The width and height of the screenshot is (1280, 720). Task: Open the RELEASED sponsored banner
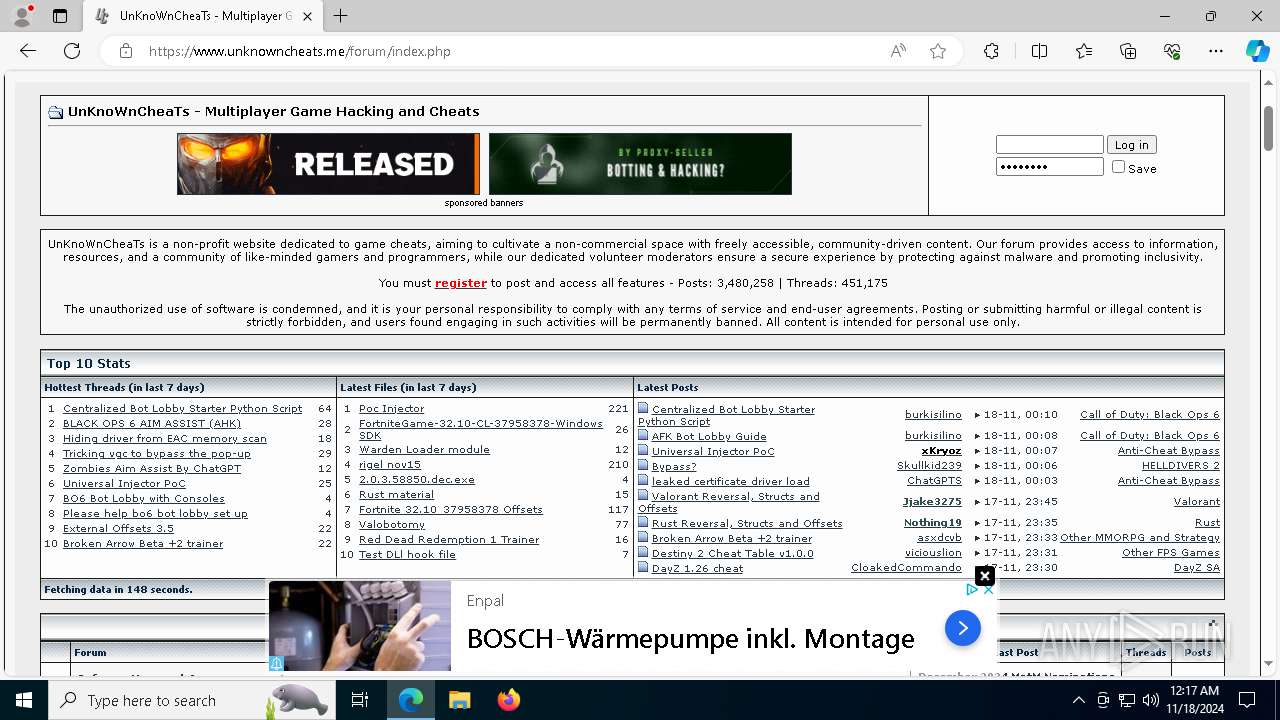coord(328,164)
